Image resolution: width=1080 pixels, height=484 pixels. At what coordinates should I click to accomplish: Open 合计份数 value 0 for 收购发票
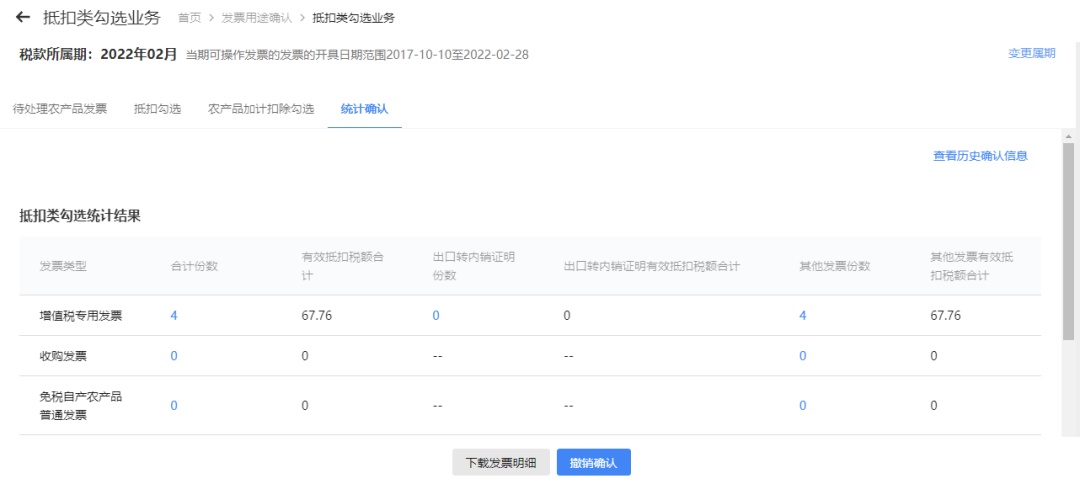tap(174, 356)
